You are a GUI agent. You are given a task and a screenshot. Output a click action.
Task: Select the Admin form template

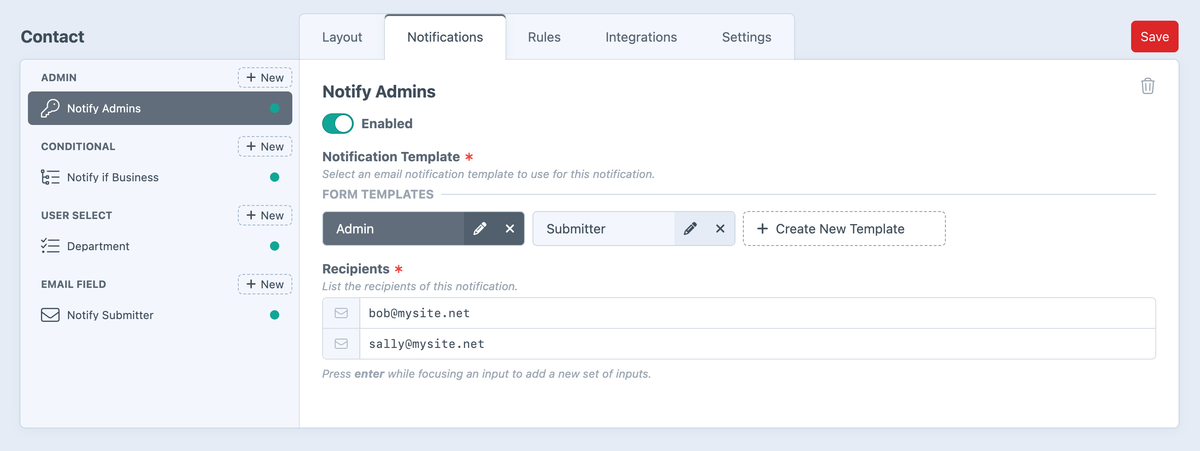tap(394, 229)
